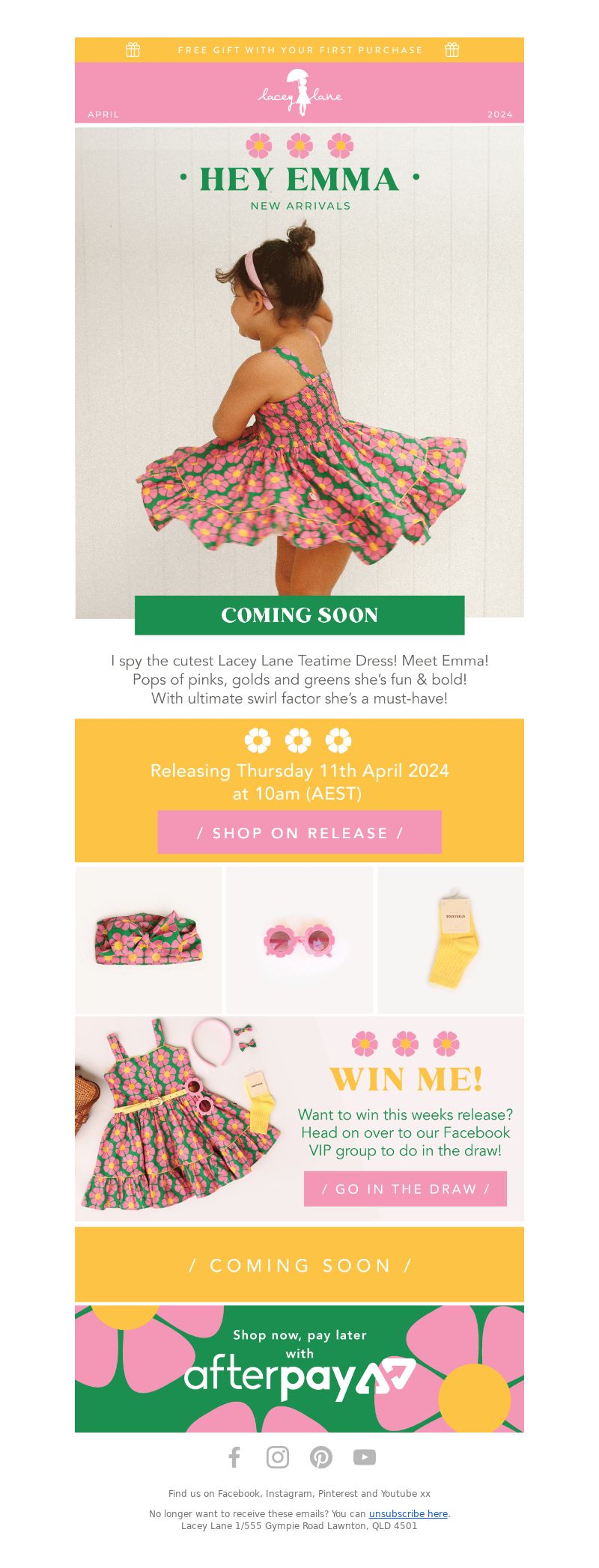Viewport: 599px width, 1568px height.
Task: Open the Facebook social icon
Action: (234, 1457)
